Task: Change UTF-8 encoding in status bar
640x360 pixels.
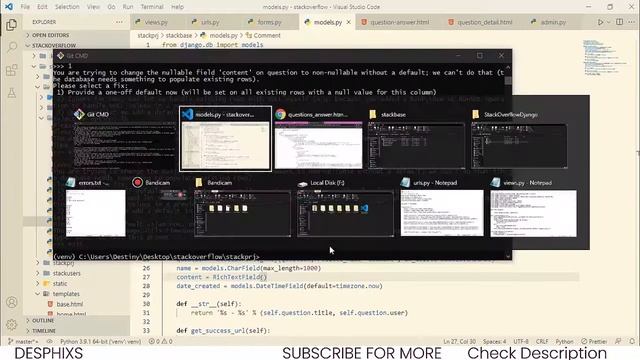Action: [521, 341]
